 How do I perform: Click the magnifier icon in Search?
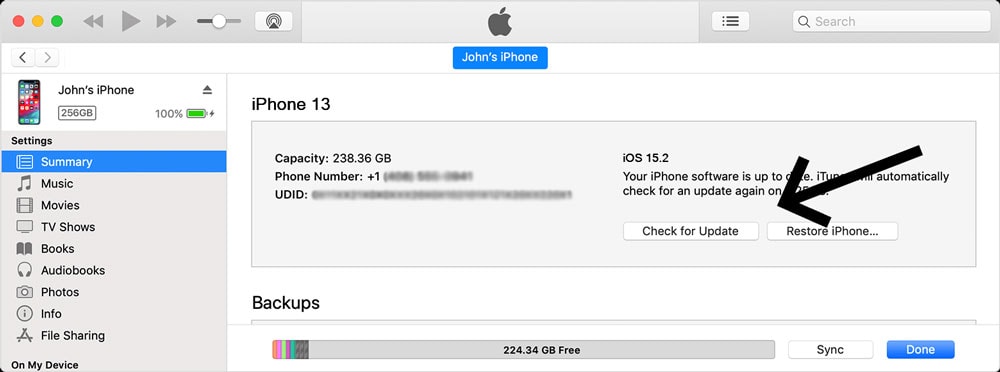click(x=804, y=22)
